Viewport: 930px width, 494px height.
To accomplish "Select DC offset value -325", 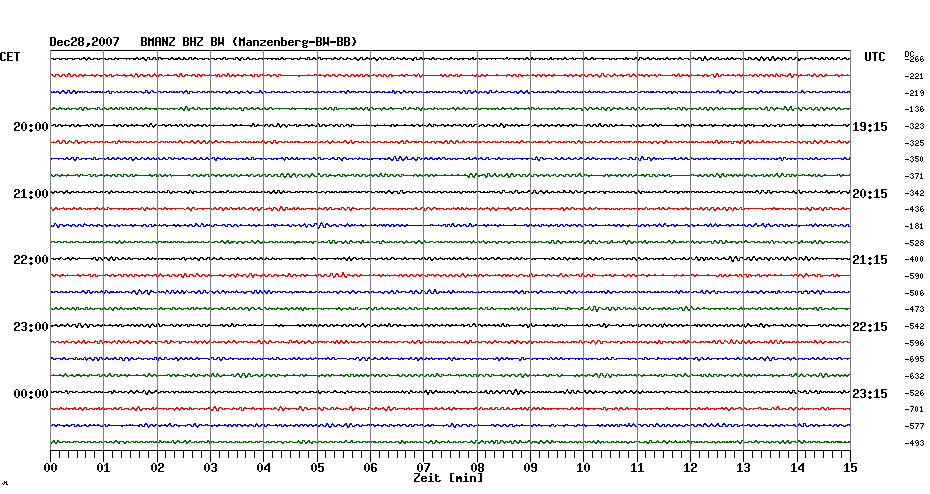I will 914,143.
